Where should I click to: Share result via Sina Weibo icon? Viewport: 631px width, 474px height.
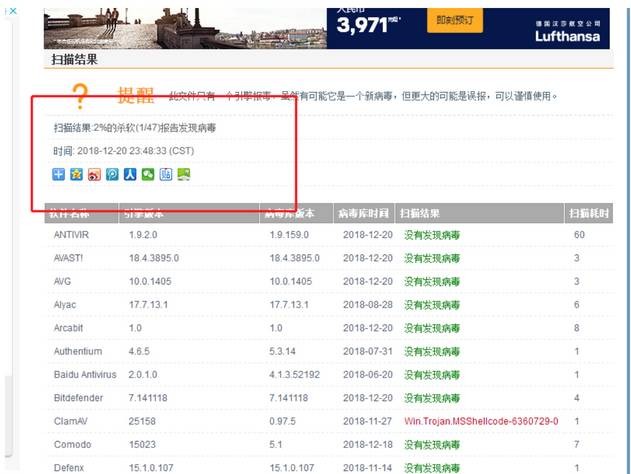coord(94,174)
